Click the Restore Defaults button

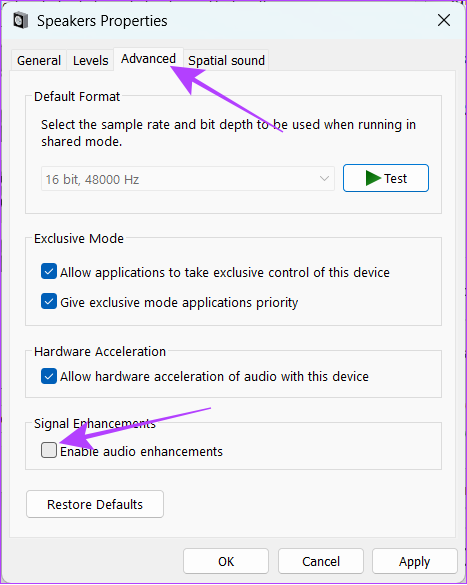pyautogui.click(x=95, y=504)
